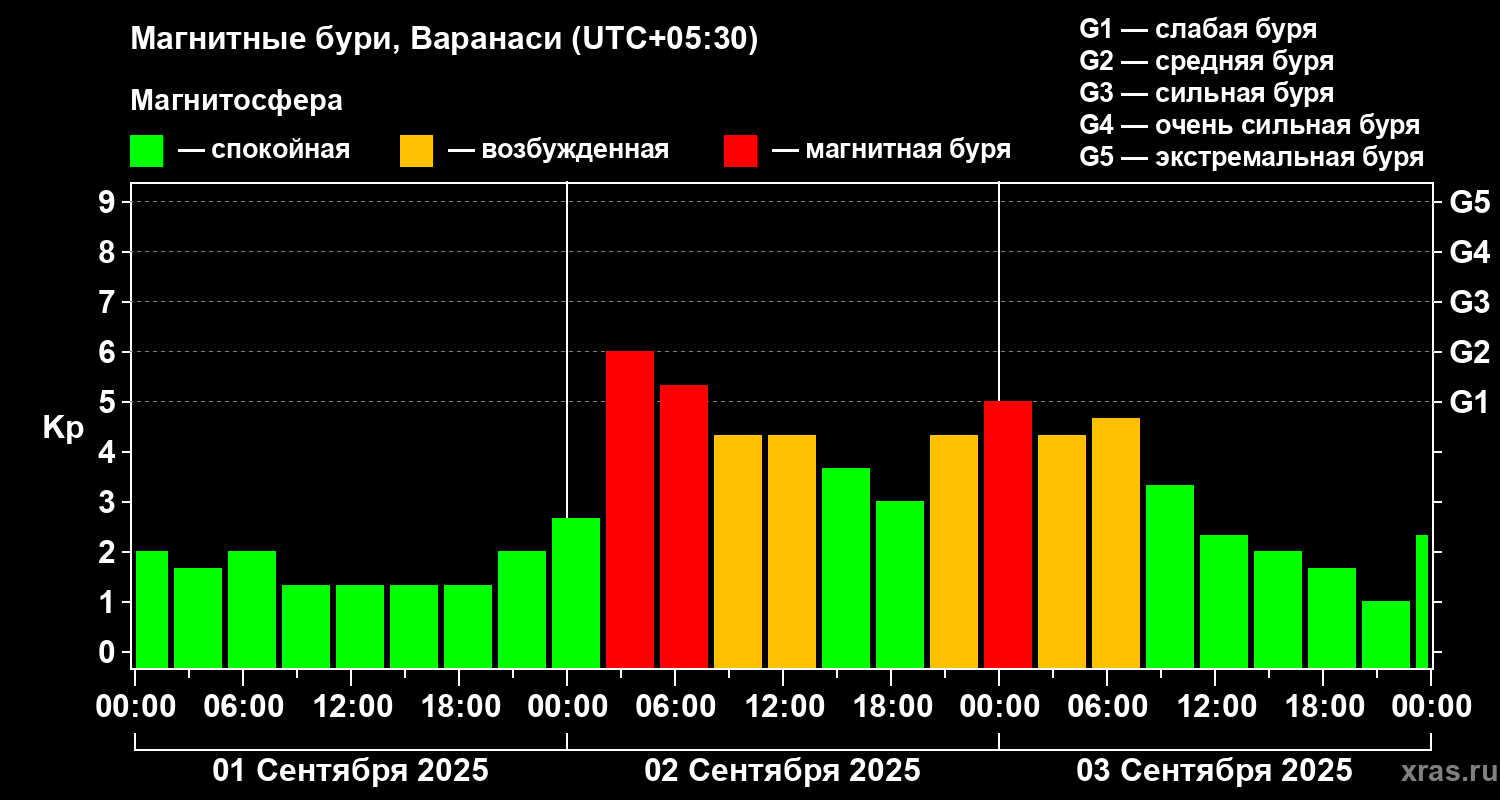This screenshot has width=1500, height=800.
Task: Click the first green bar on 01 September
Action: click(151, 609)
